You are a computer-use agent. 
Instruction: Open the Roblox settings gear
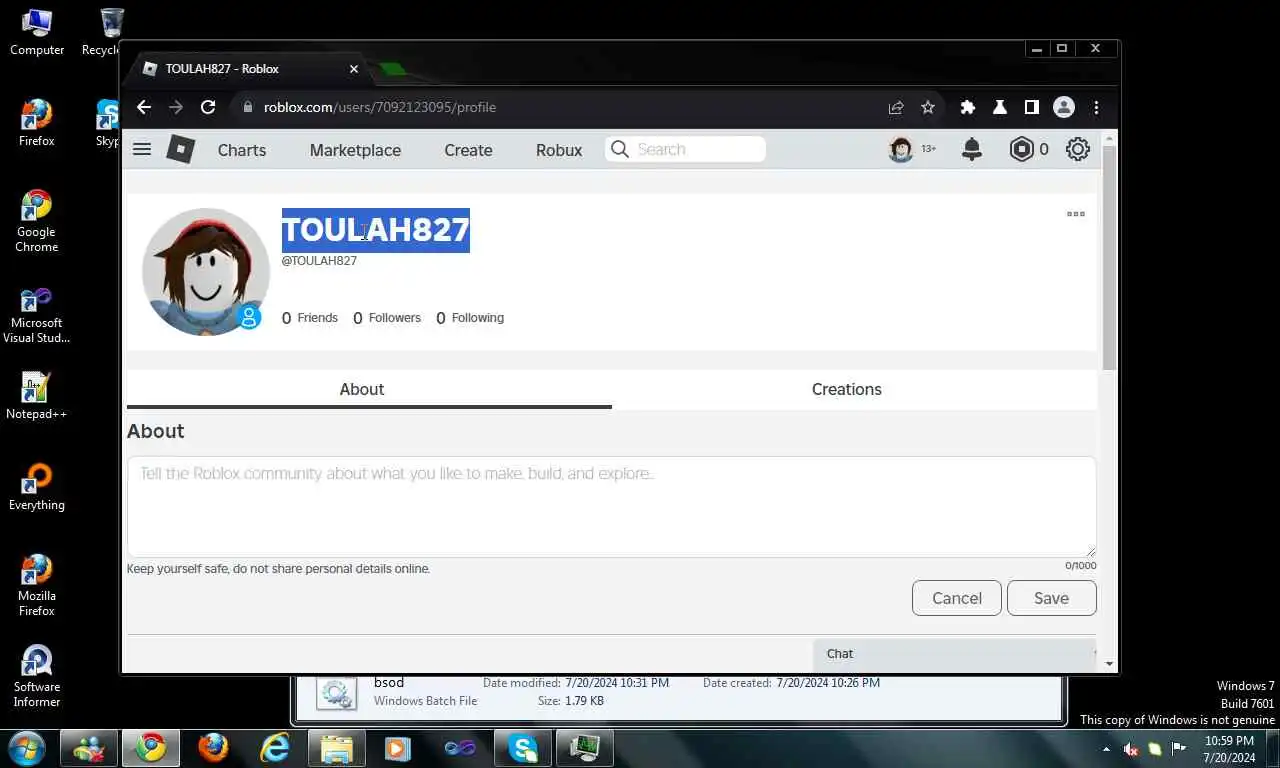point(1077,149)
